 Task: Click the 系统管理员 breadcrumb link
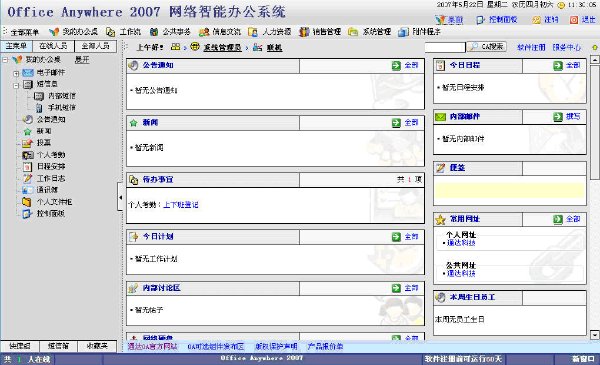[222, 48]
